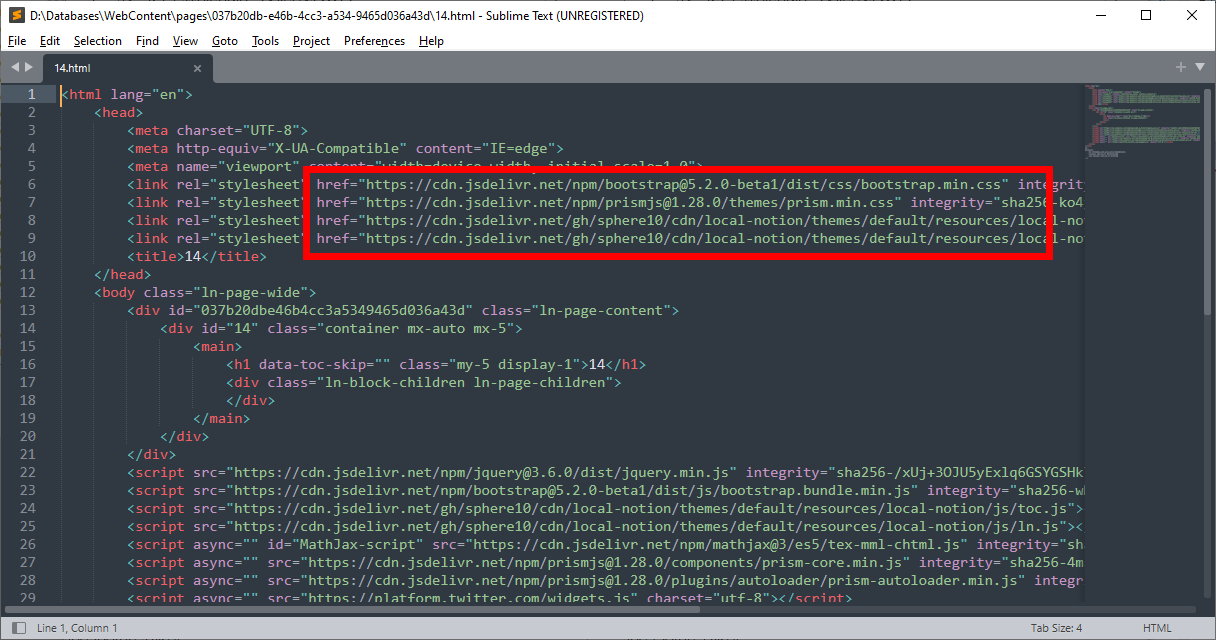Open the View menu

tap(185, 41)
